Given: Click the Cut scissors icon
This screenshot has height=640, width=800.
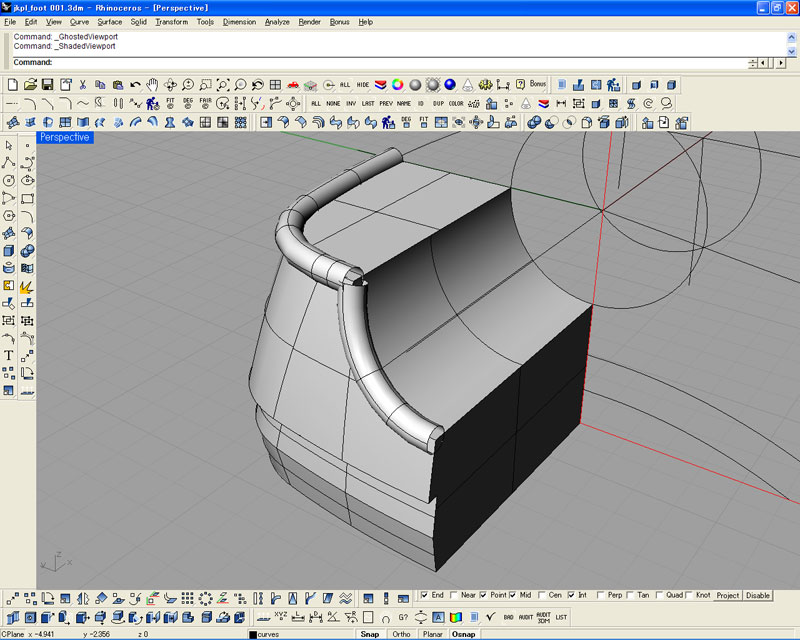Looking at the screenshot, I should [82, 85].
